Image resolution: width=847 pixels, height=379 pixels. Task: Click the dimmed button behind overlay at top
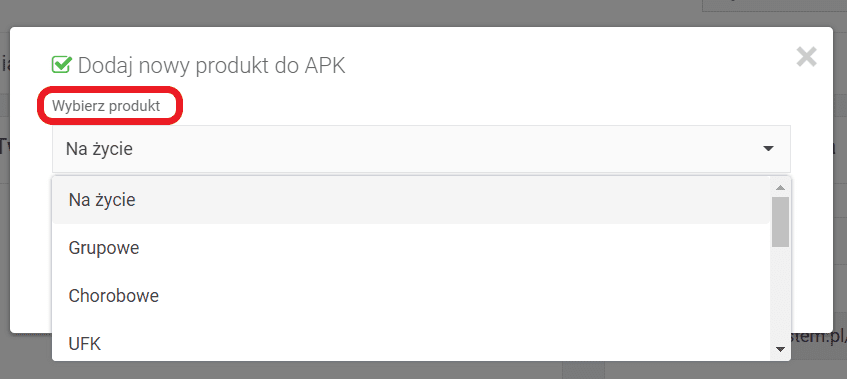tap(775, 5)
